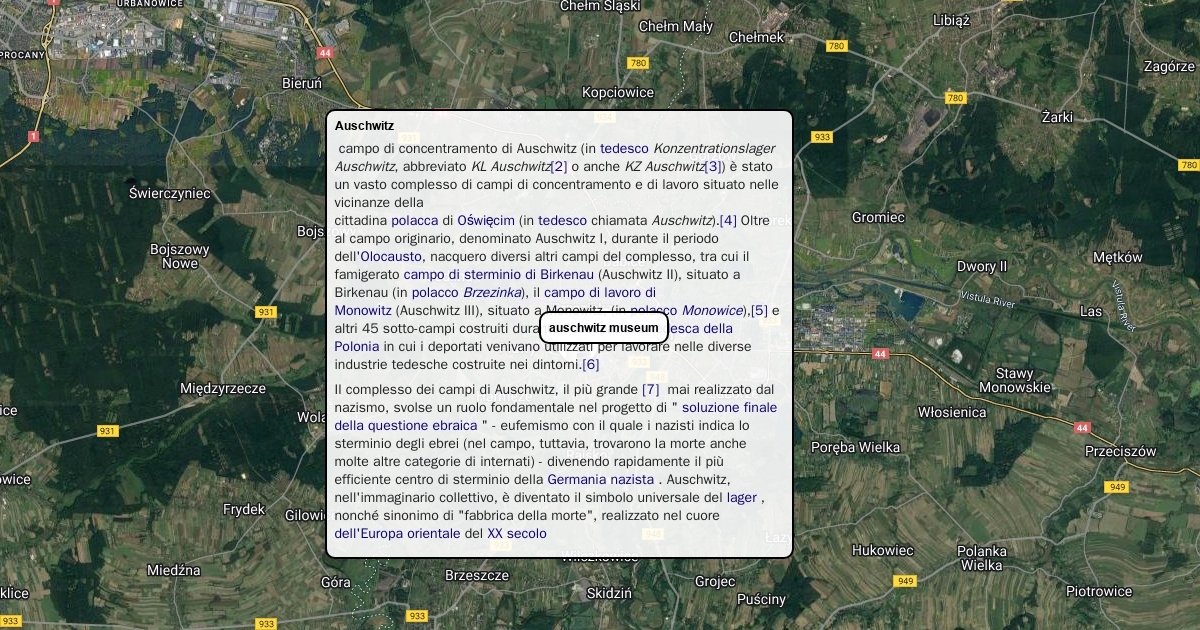
Task: Click the route 949 shield near Hukowiec
Action: pyautogui.click(x=905, y=581)
